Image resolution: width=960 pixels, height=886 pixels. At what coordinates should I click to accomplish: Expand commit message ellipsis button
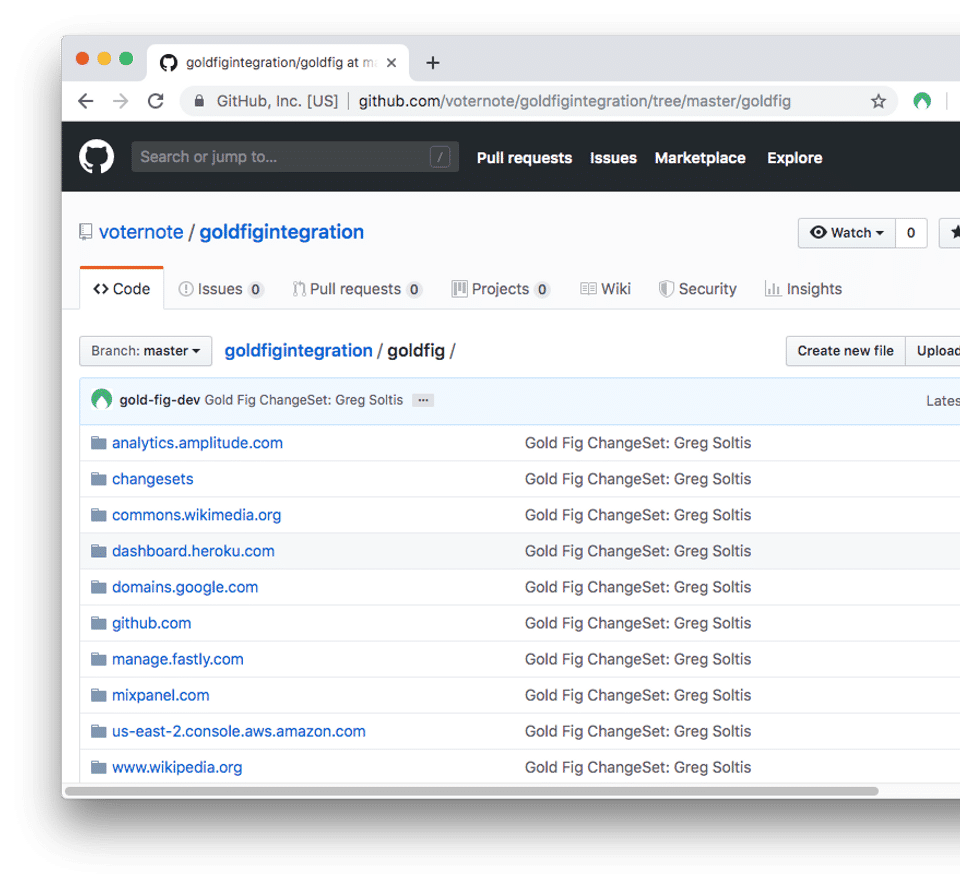[x=423, y=400]
